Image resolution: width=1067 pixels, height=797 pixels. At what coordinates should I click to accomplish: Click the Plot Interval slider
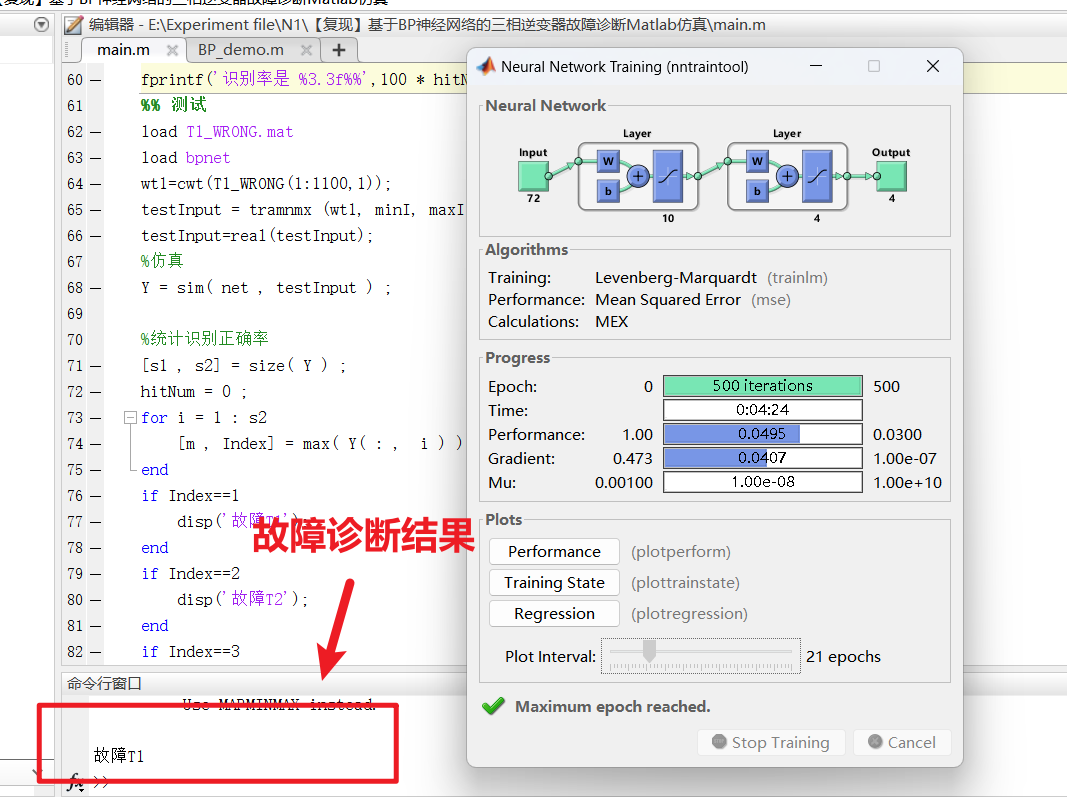pos(700,656)
